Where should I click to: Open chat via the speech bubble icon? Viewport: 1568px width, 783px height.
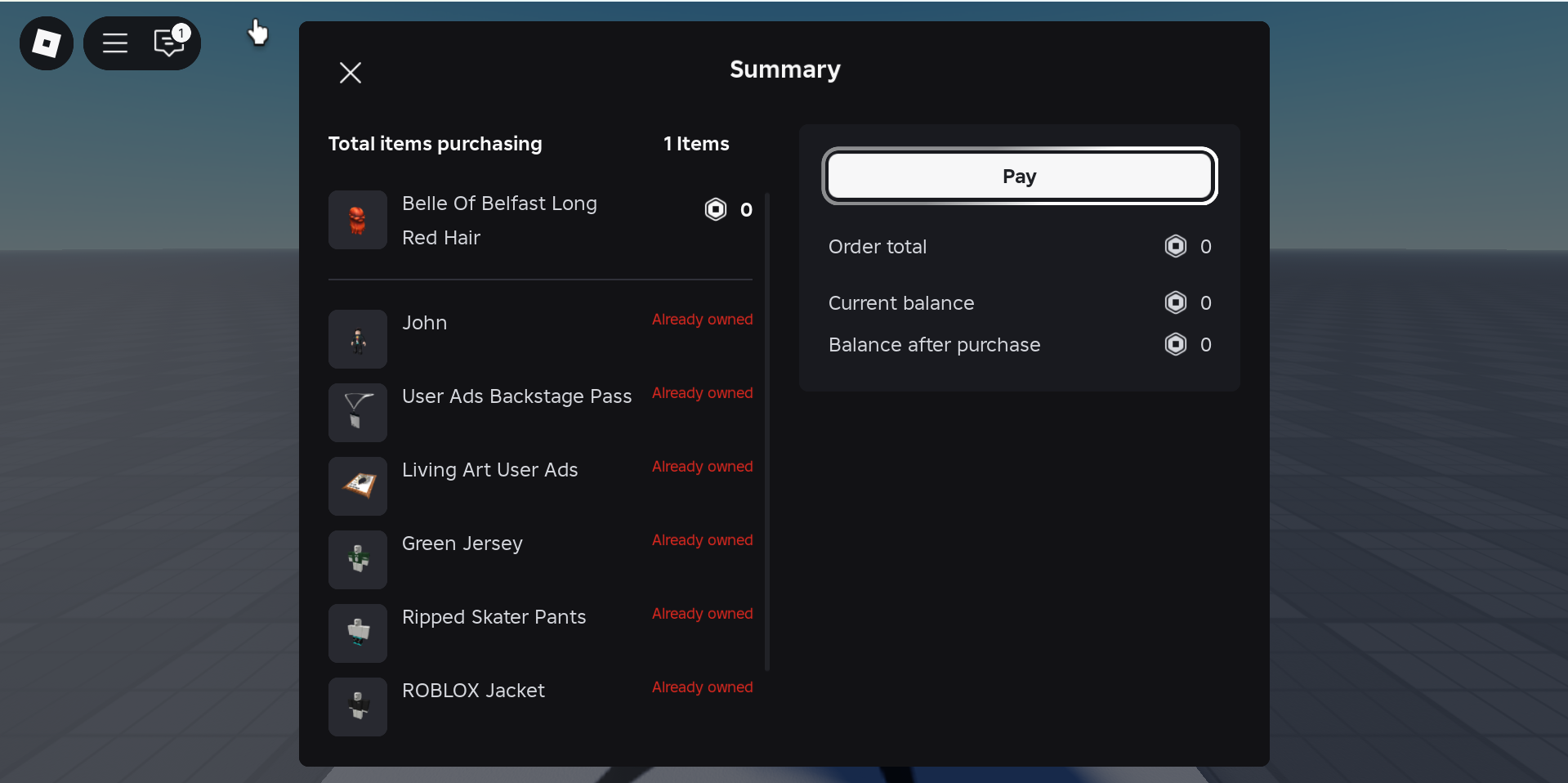168,44
